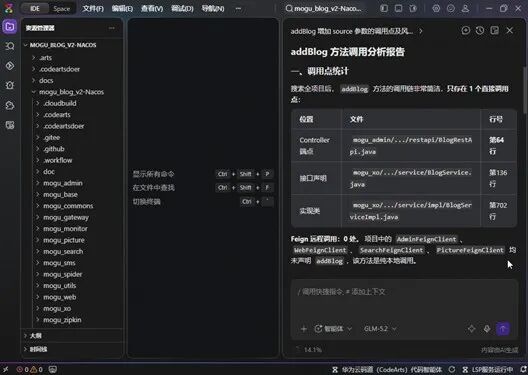The image size is (528, 375).
Task: Close the agent chat panel with X
Action: [x=510, y=31]
